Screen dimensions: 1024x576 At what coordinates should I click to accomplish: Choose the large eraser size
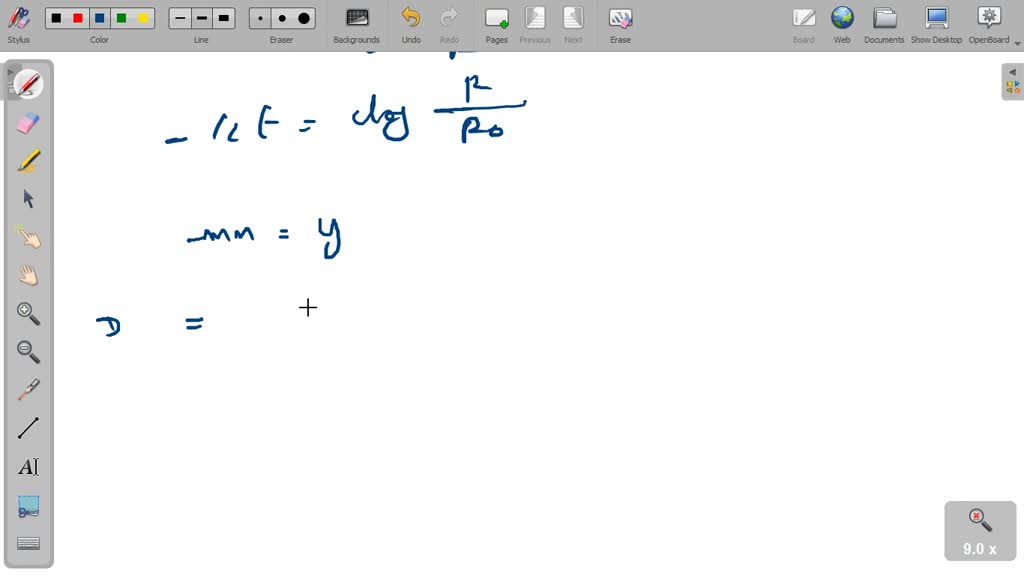coord(304,18)
